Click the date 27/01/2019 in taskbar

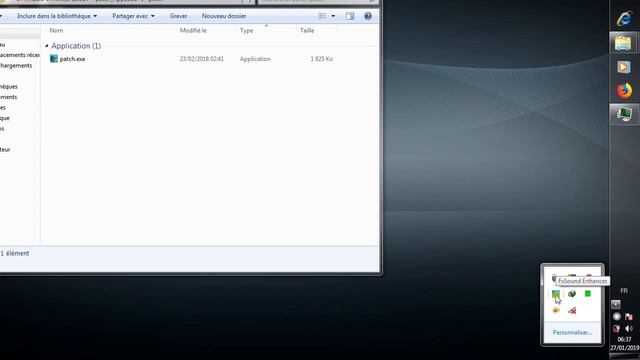(x=625, y=348)
